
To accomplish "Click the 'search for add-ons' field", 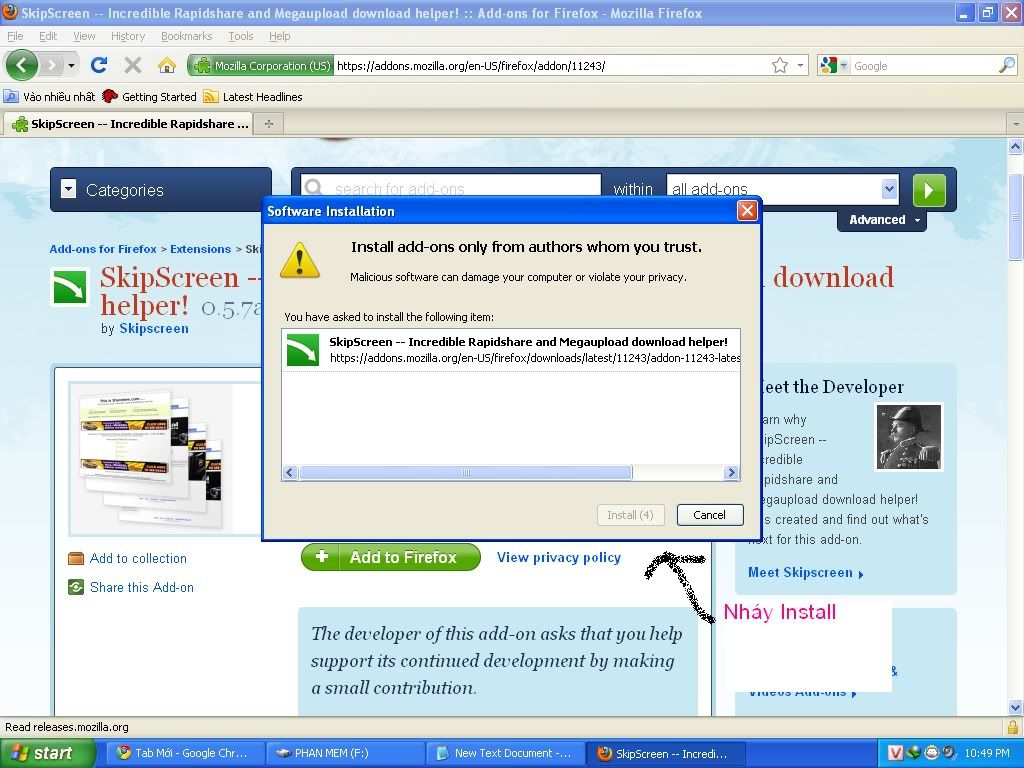I will pos(451,188).
